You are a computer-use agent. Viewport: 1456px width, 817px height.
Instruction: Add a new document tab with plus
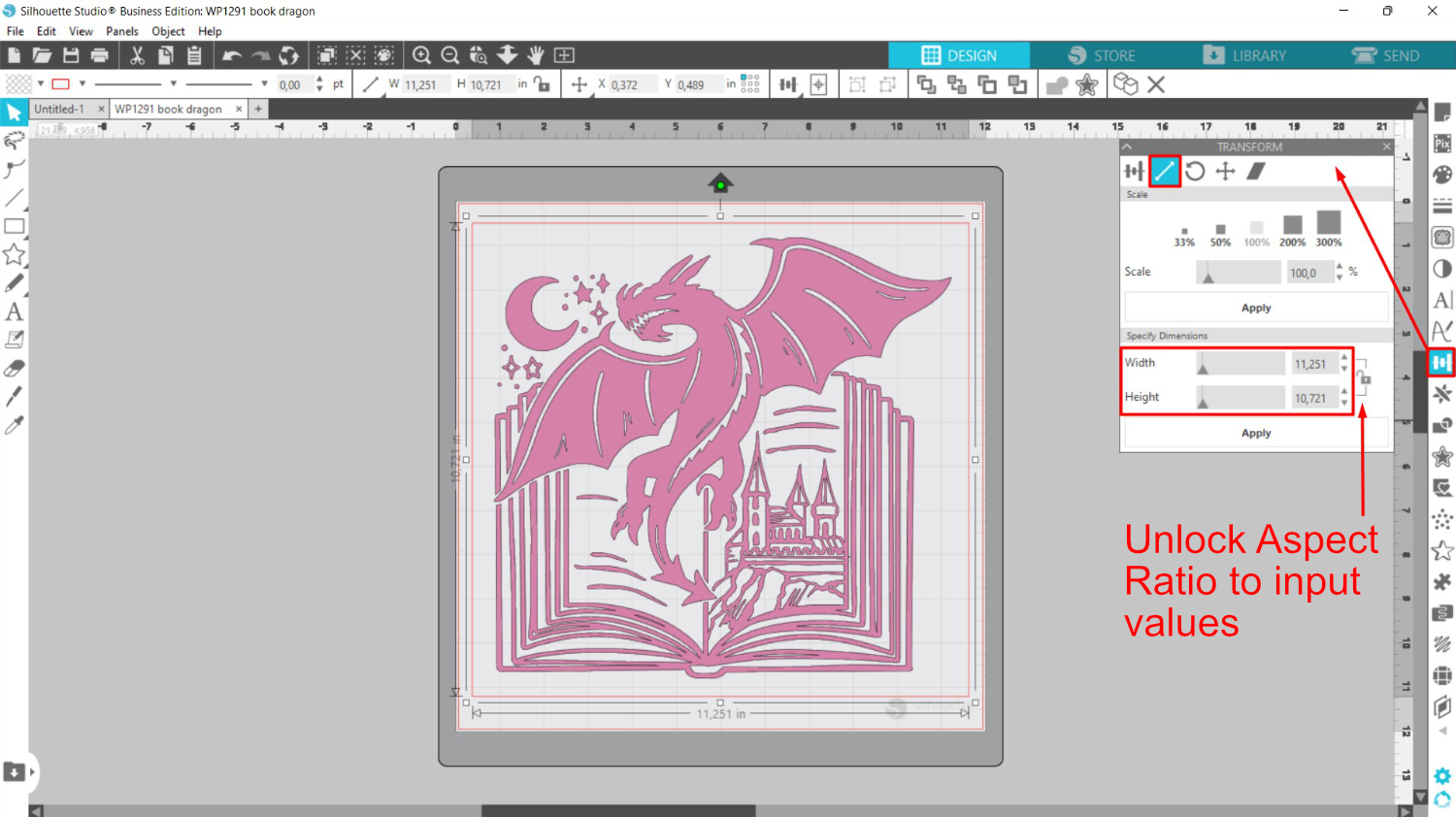[258, 110]
